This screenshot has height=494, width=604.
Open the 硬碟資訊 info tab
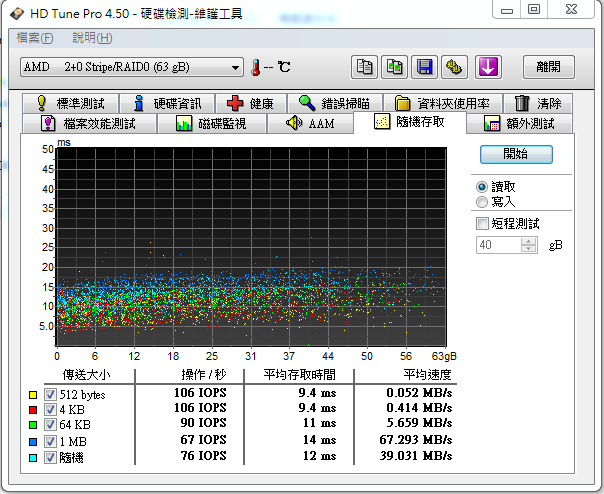[167, 103]
